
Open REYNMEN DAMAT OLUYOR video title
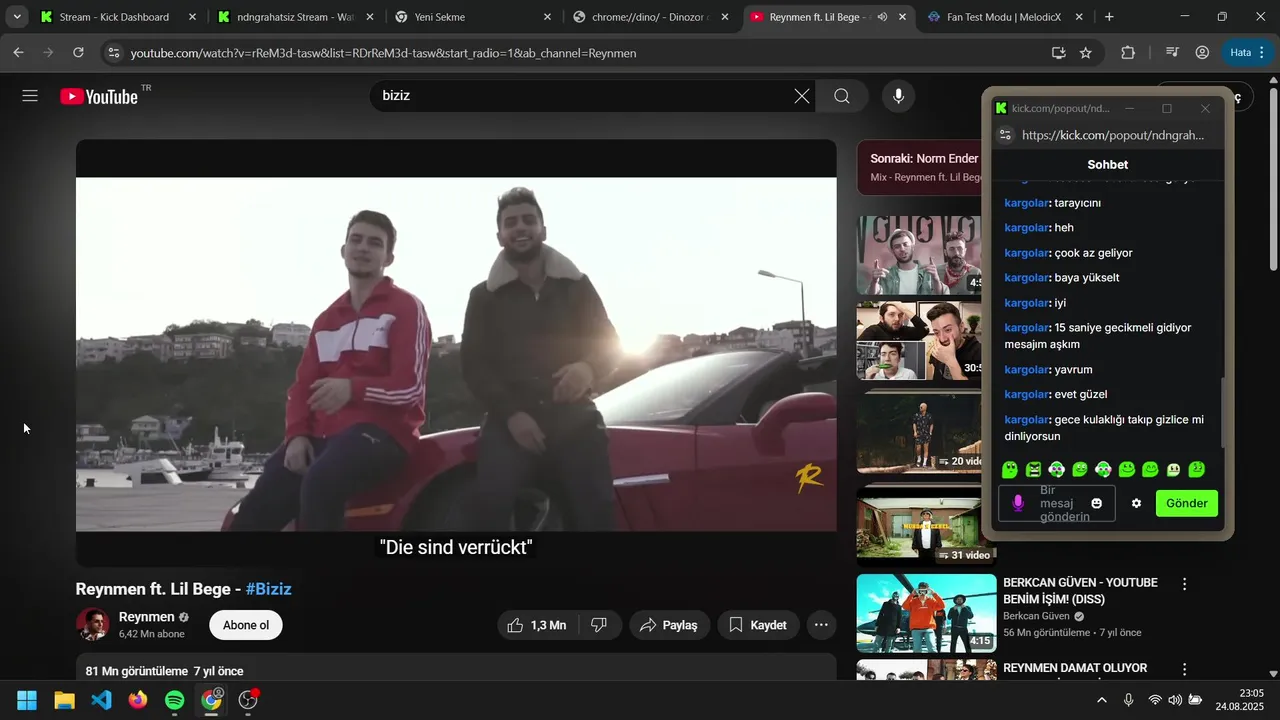coord(1075,668)
